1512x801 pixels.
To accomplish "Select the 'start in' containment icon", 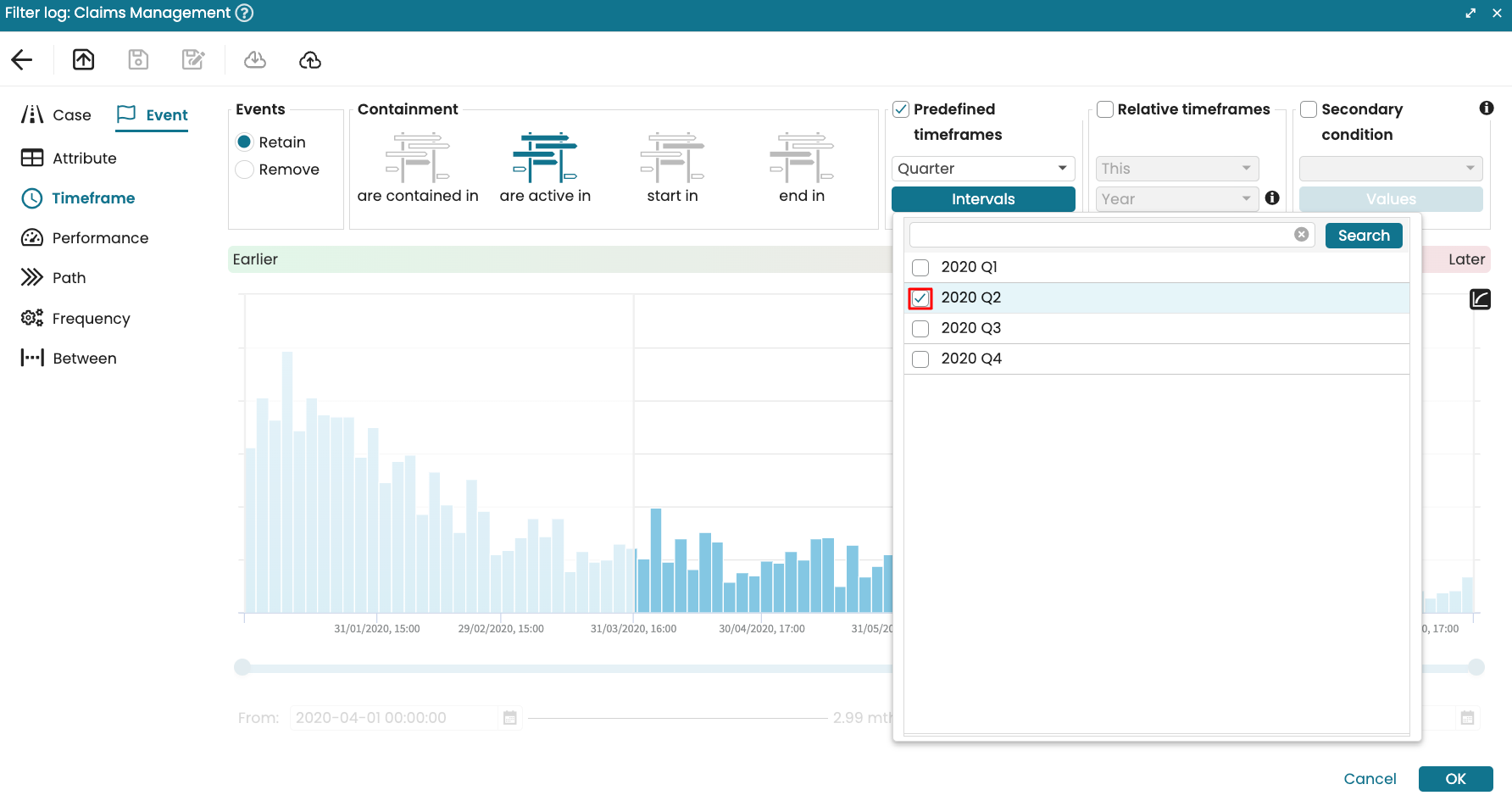I will click(x=672, y=158).
